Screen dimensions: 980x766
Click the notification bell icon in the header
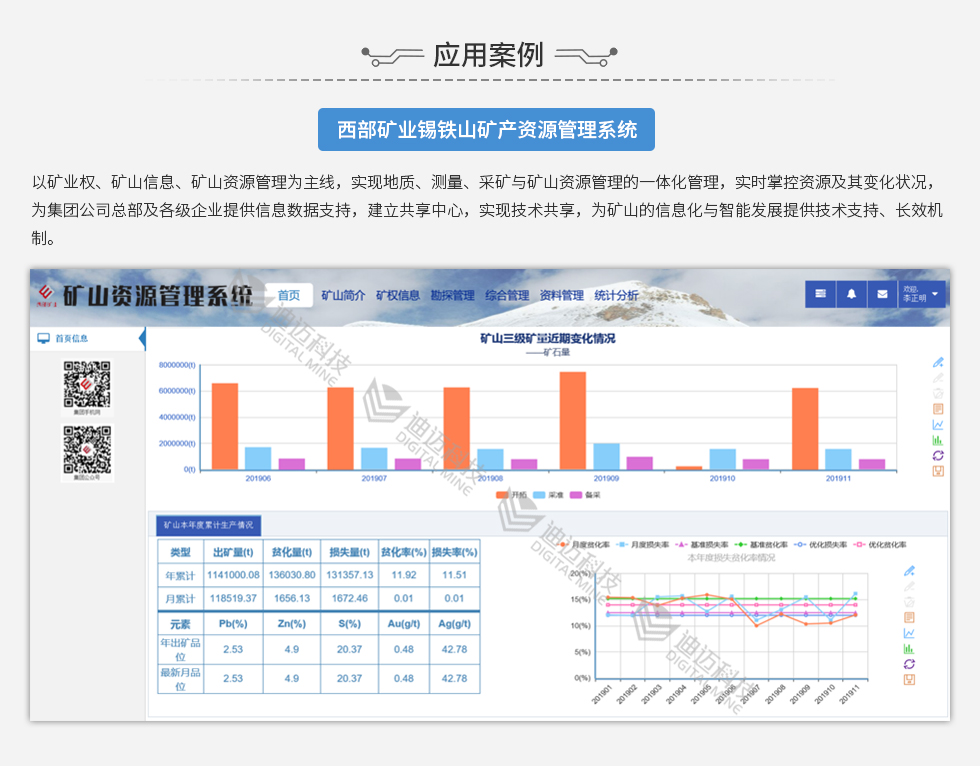[x=850, y=294]
